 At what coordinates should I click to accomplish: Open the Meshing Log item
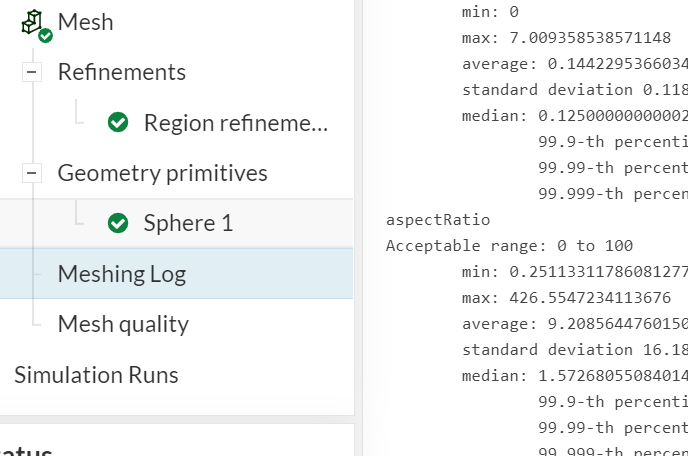pos(122,274)
